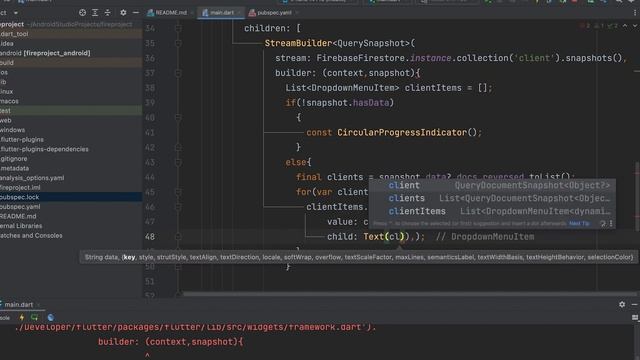This screenshot has height=360, width=640.
Task: Select windows folder in project tree
Action: [x=71, y=130]
